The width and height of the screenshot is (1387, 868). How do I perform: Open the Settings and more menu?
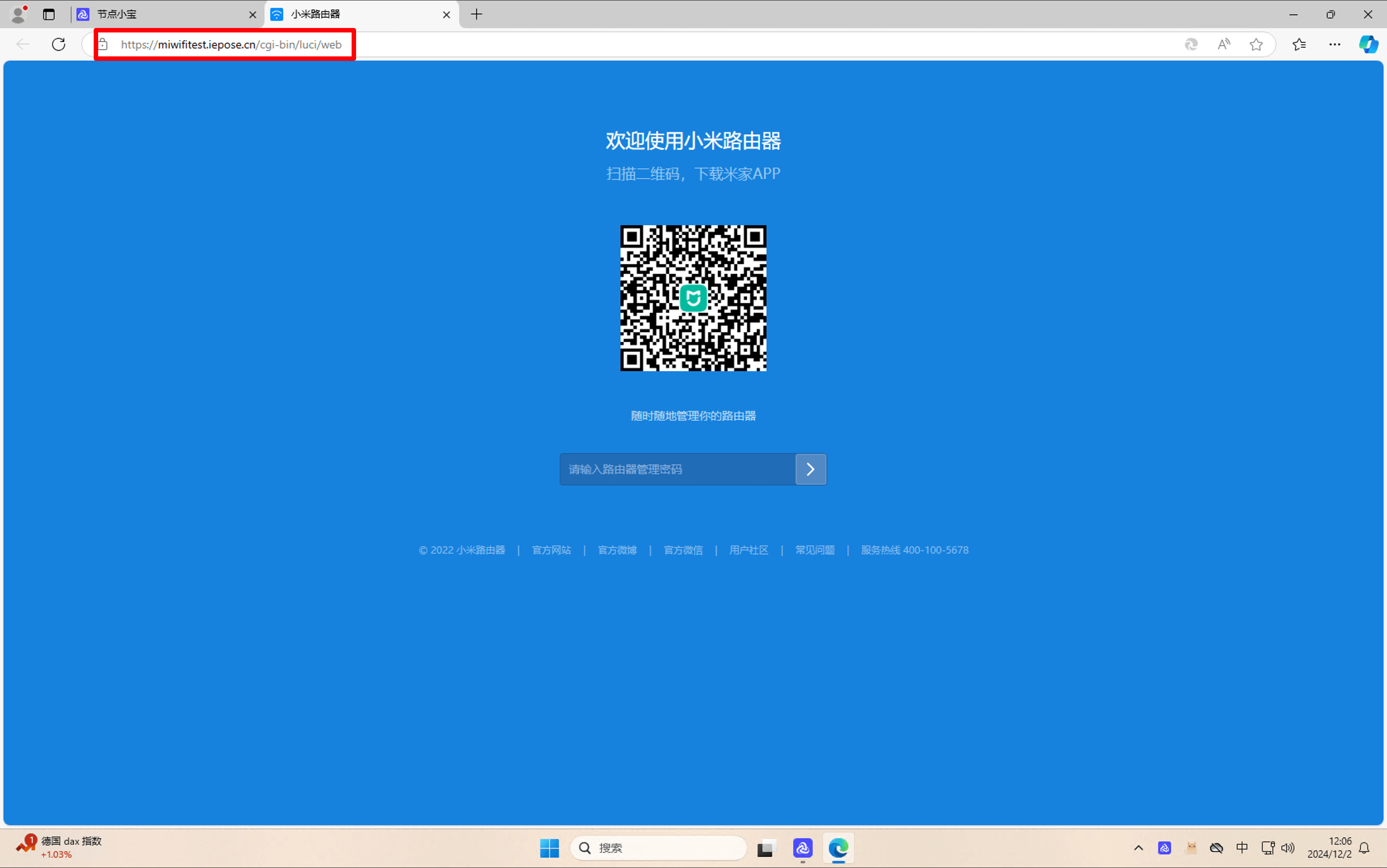pyautogui.click(x=1335, y=44)
